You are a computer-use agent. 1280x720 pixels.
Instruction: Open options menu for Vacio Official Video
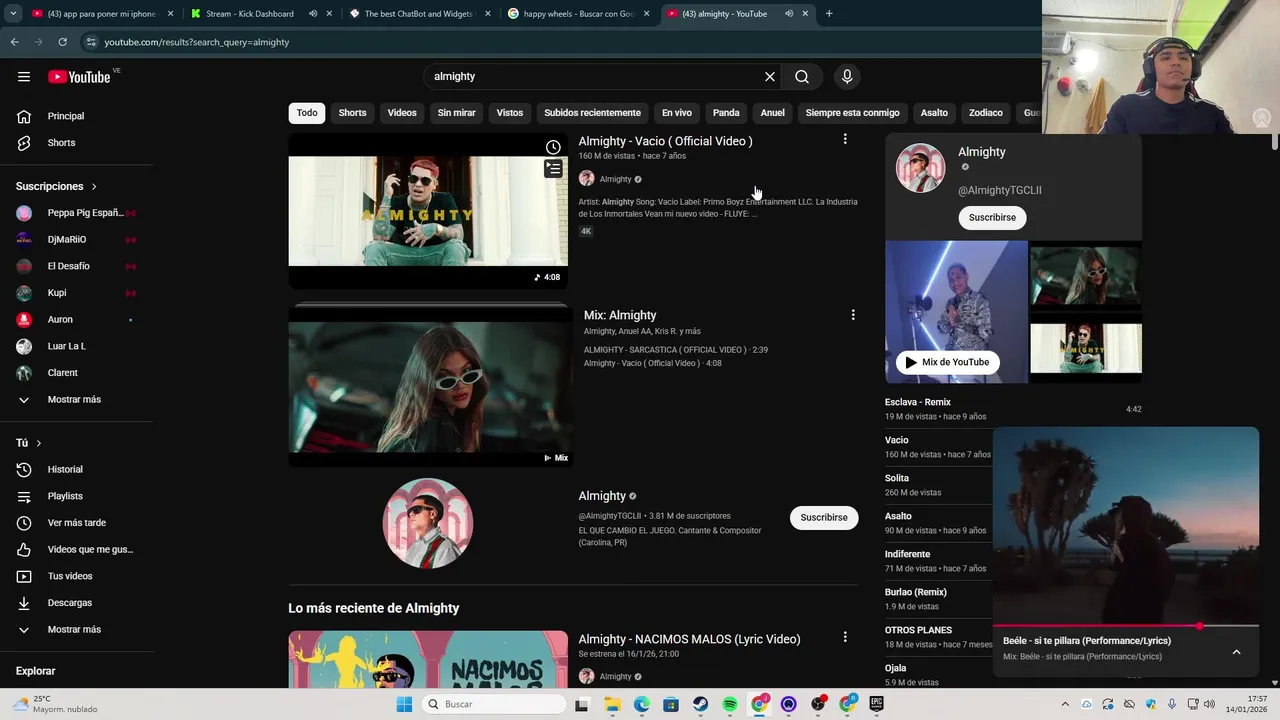(845, 140)
